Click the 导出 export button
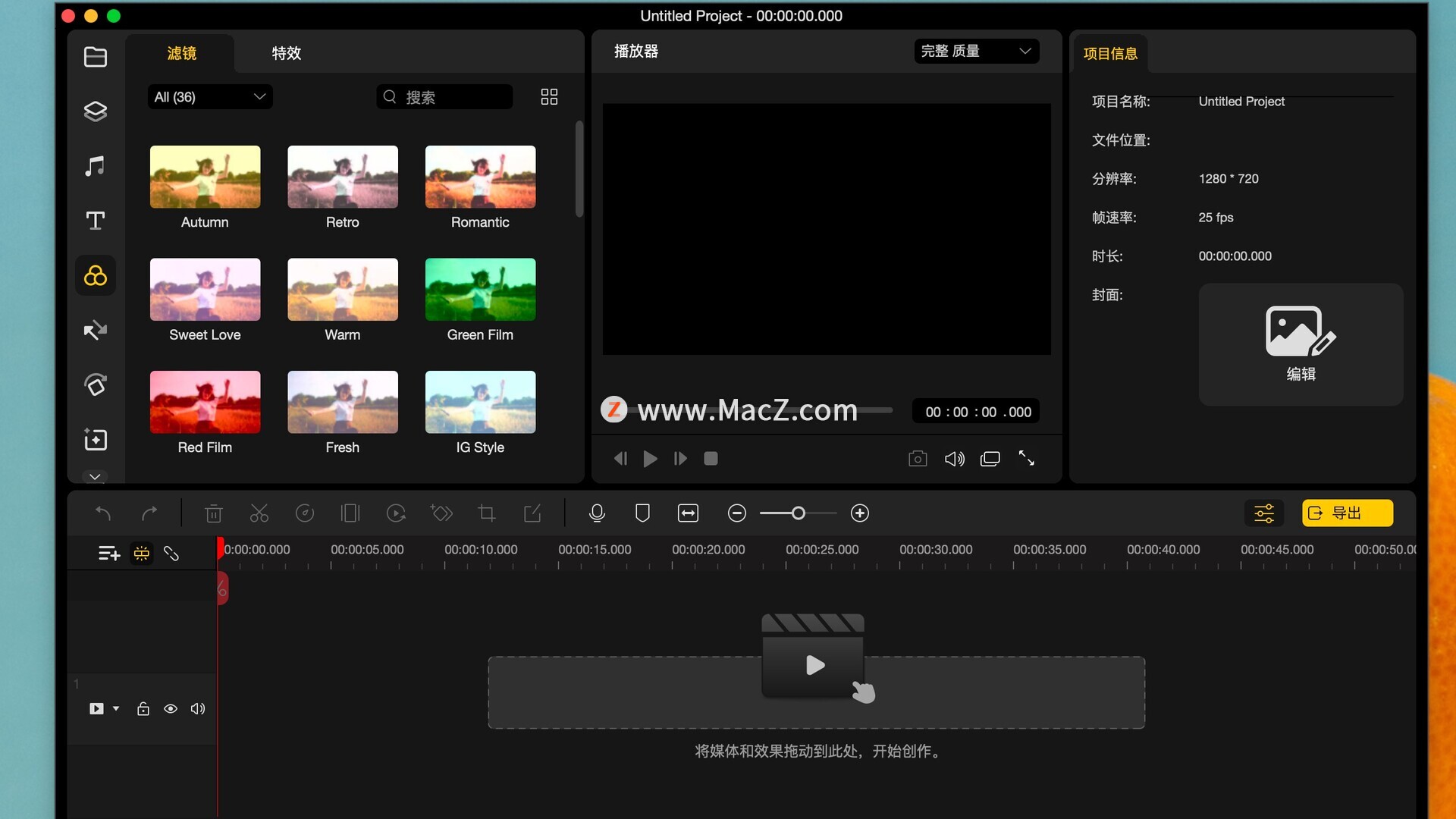The image size is (1456, 819). pyautogui.click(x=1348, y=513)
